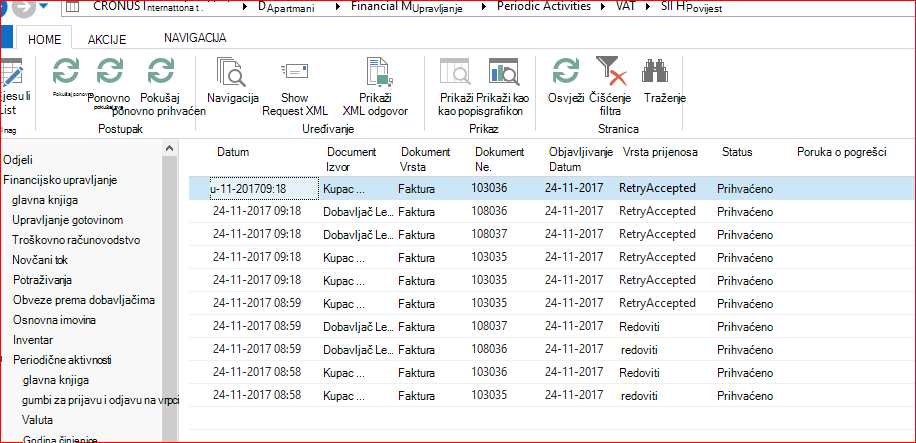Viewport: 916px width, 443px height.
Task: Expand breadcrumb arrow after VAT
Action: coord(646,7)
